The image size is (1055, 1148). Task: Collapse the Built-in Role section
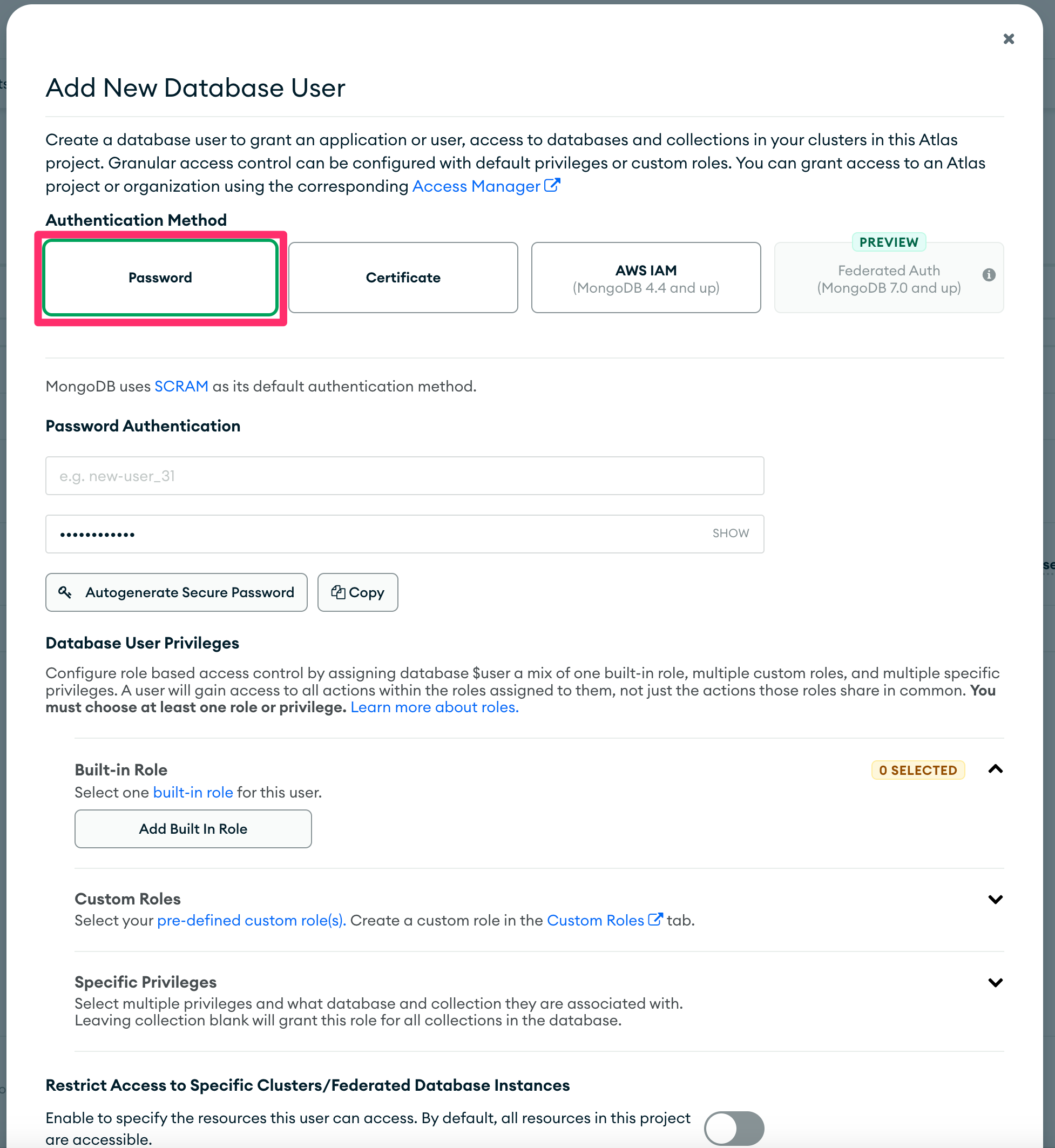[x=995, y=769]
